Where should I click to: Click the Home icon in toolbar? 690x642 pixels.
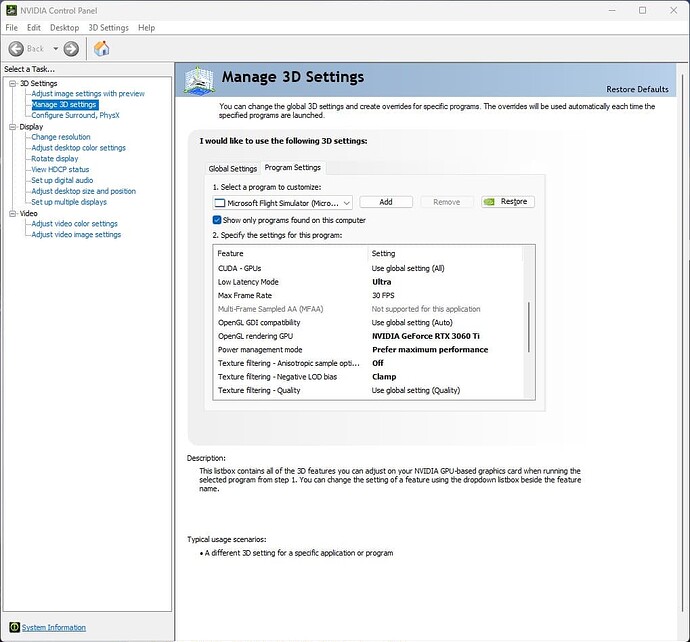click(x=101, y=48)
